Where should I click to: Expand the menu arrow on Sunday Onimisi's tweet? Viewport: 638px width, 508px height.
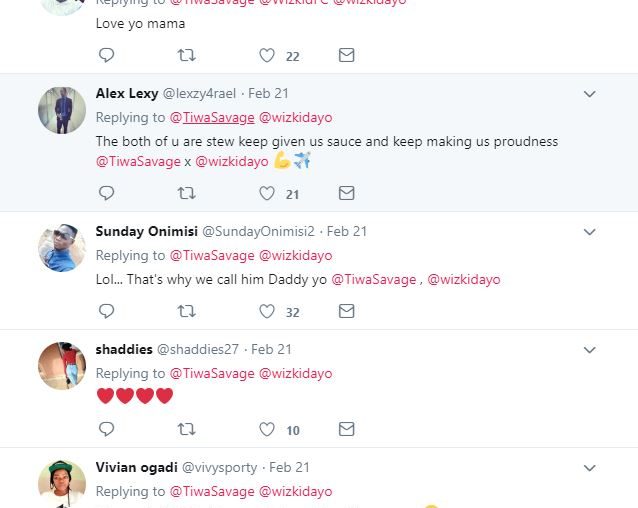coord(589,232)
